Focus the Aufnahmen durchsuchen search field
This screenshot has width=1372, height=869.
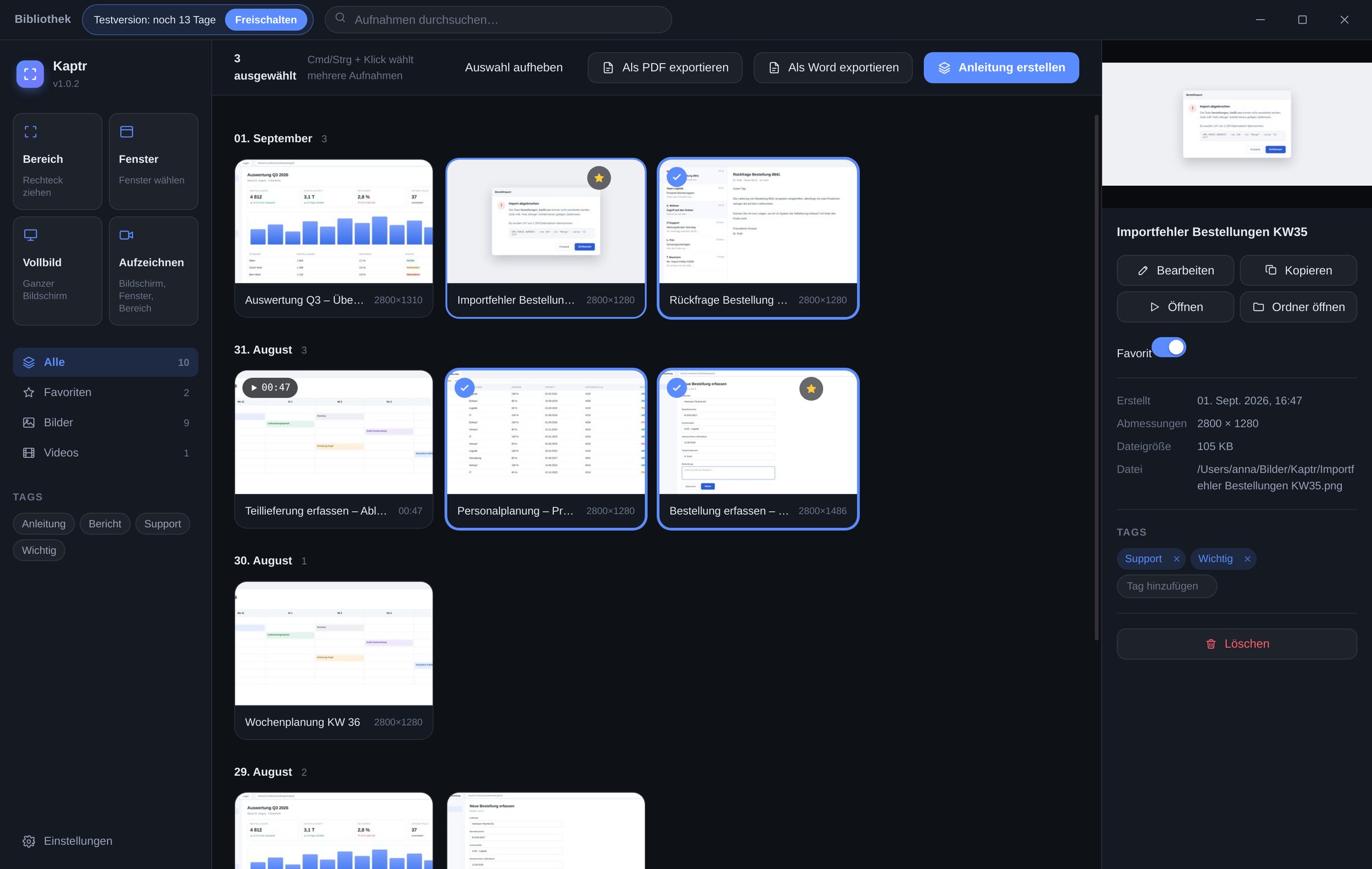click(x=498, y=19)
